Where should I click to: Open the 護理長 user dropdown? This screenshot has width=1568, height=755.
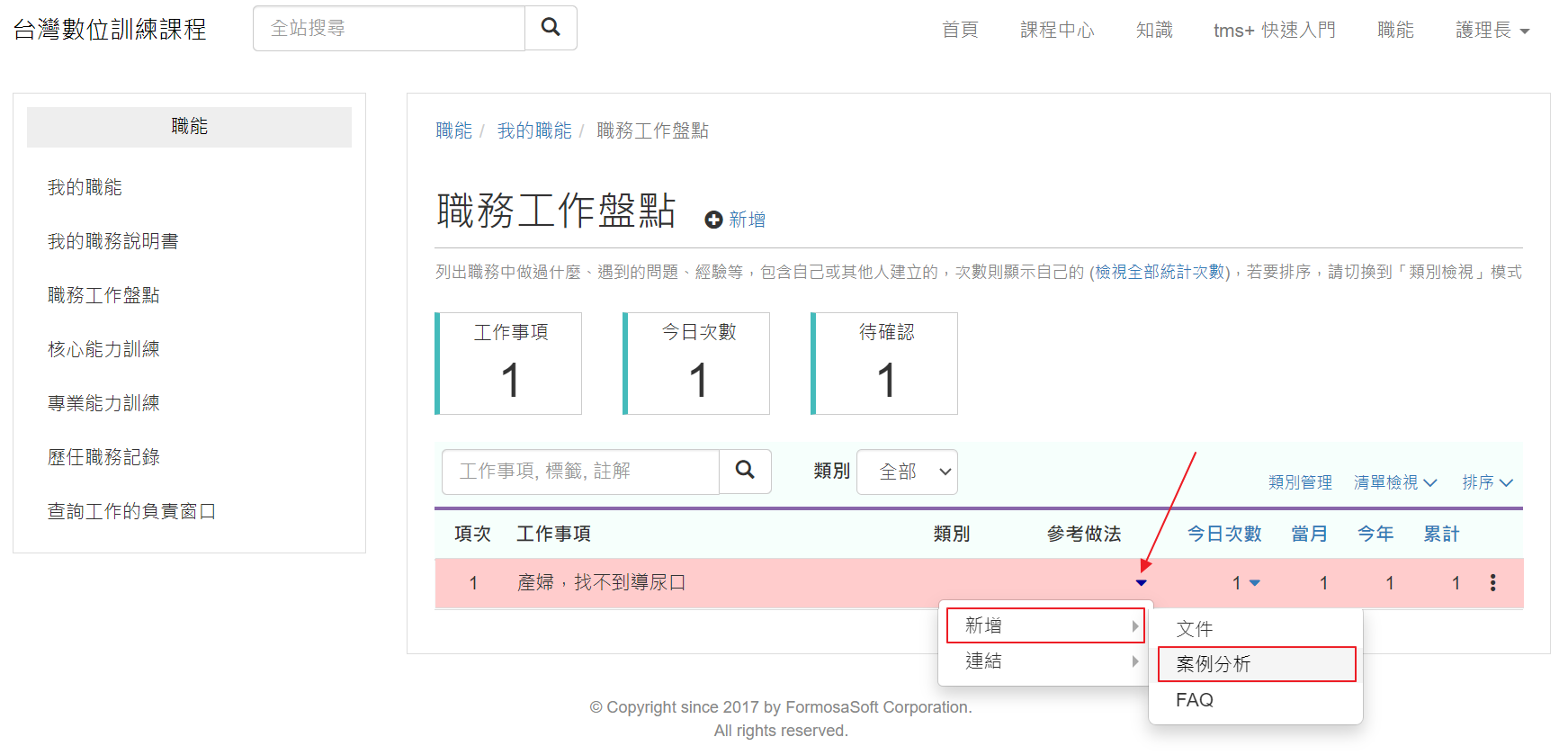pyautogui.click(x=1492, y=30)
